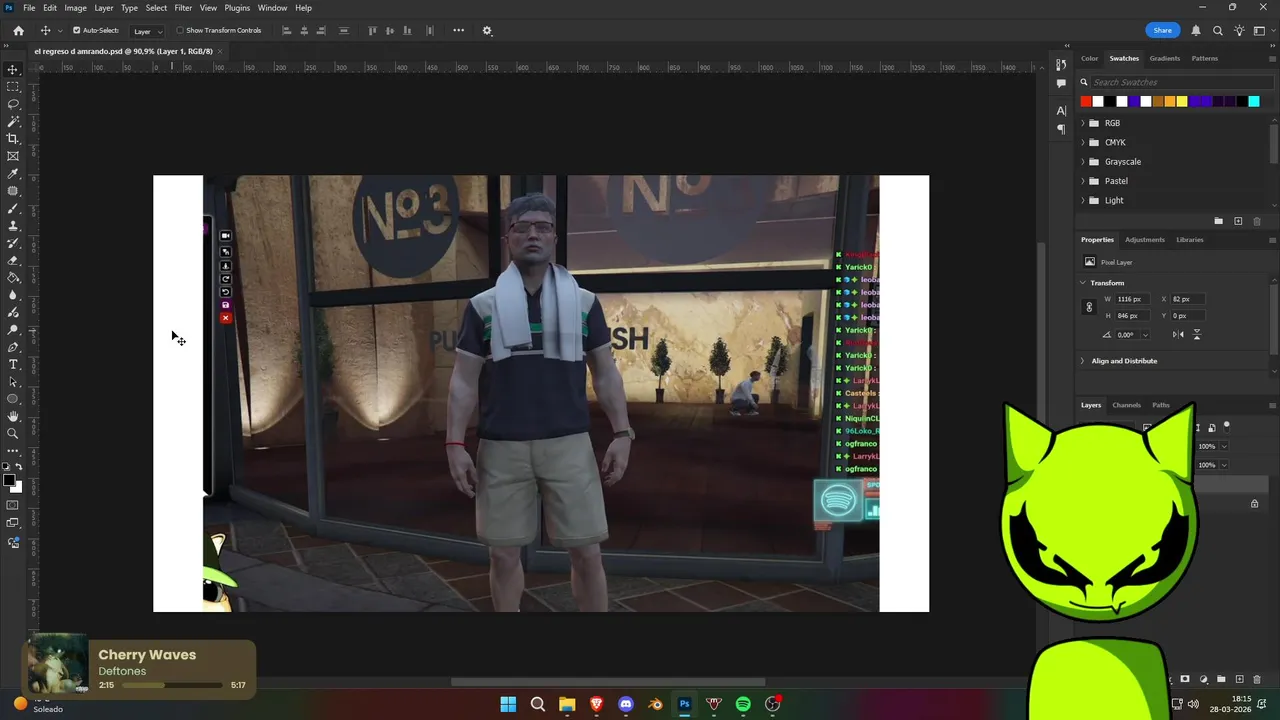Select the Eraser tool

click(13, 261)
